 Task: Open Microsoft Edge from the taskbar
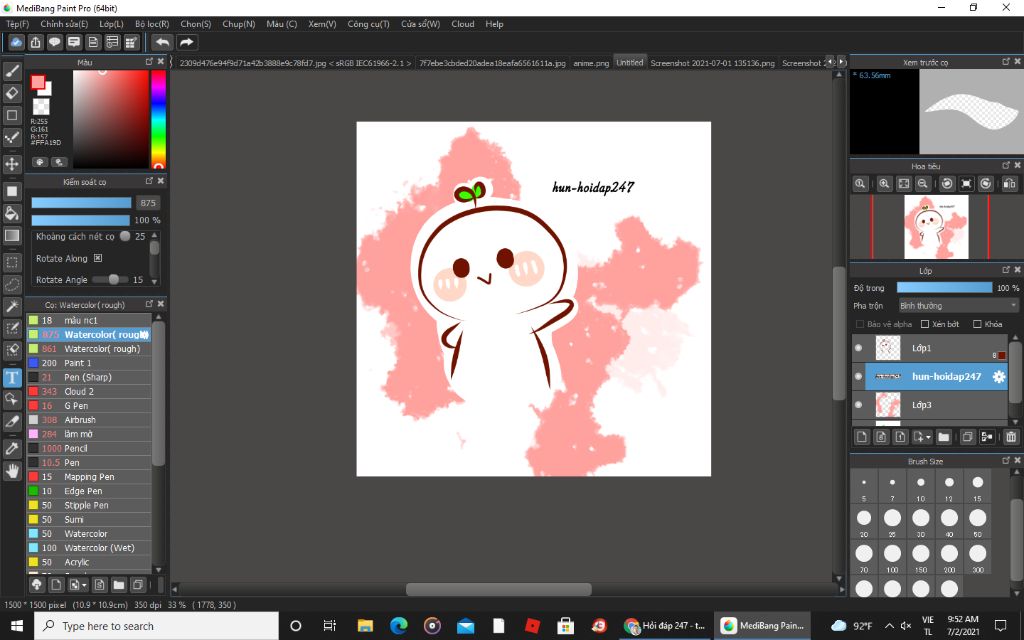(x=398, y=626)
